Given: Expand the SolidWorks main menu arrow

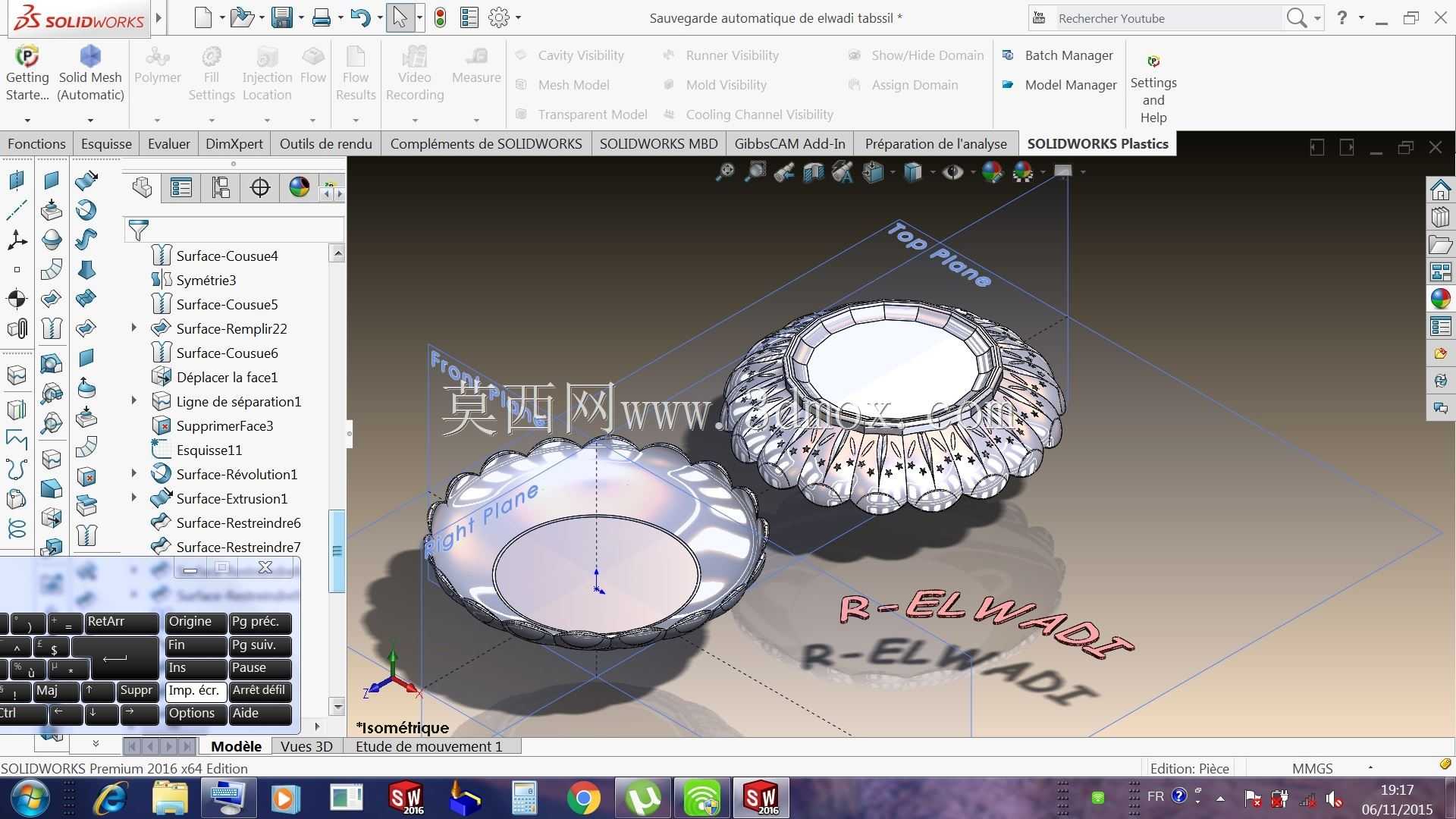Looking at the screenshot, I should pos(158,17).
